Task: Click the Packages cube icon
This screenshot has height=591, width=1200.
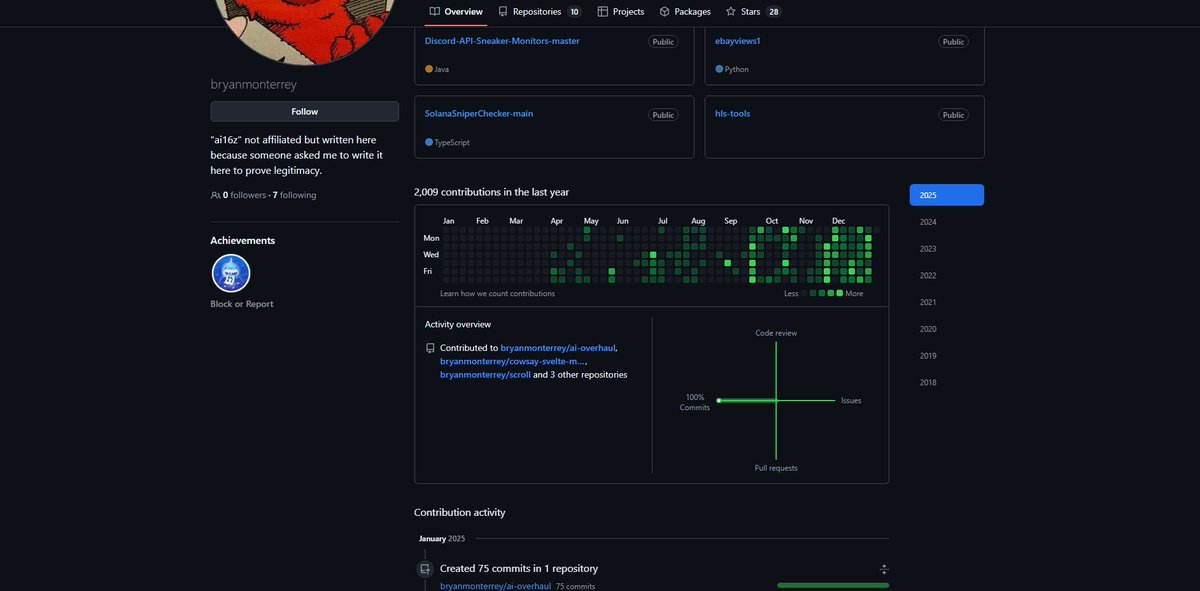Action: 665,12
